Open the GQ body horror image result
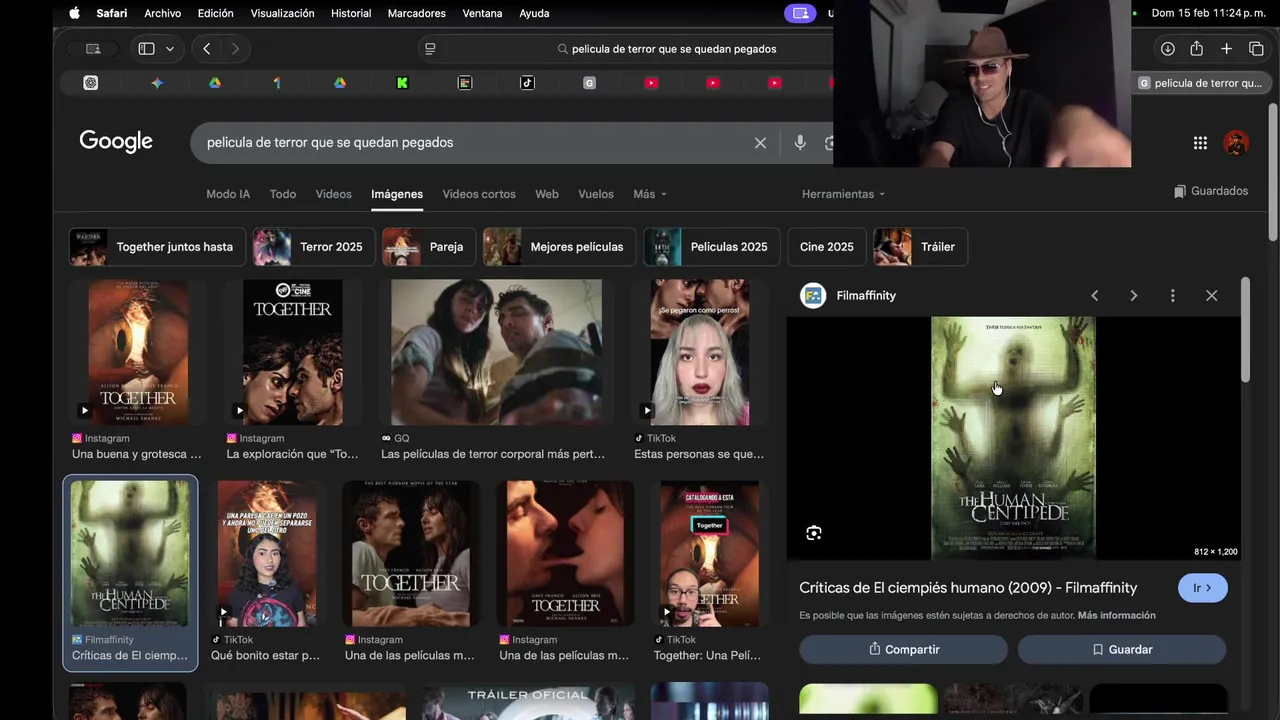Screen dimensions: 1280x720 pyautogui.click(x=497, y=352)
